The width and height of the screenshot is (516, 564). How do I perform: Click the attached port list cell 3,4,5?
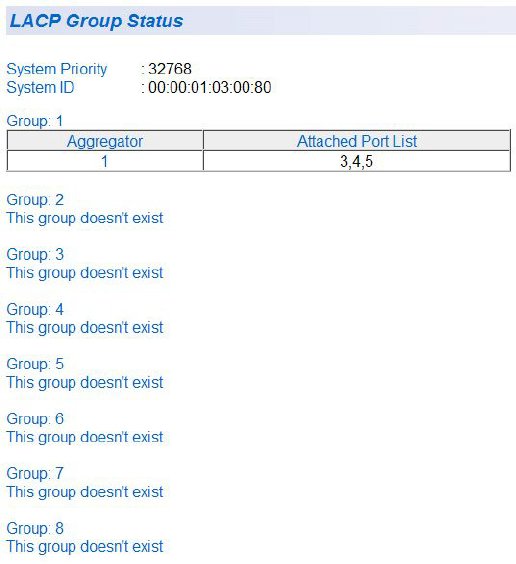[x=356, y=161]
